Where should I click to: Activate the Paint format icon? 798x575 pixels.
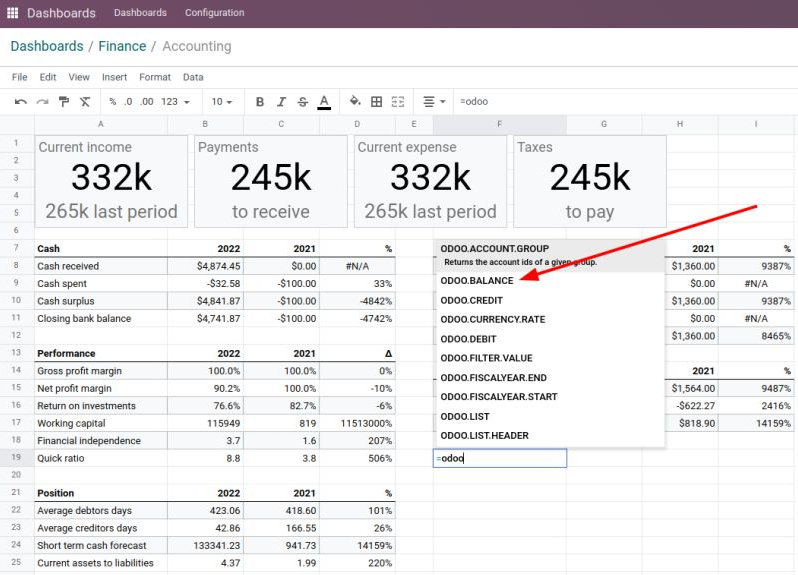(x=64, y=102)
